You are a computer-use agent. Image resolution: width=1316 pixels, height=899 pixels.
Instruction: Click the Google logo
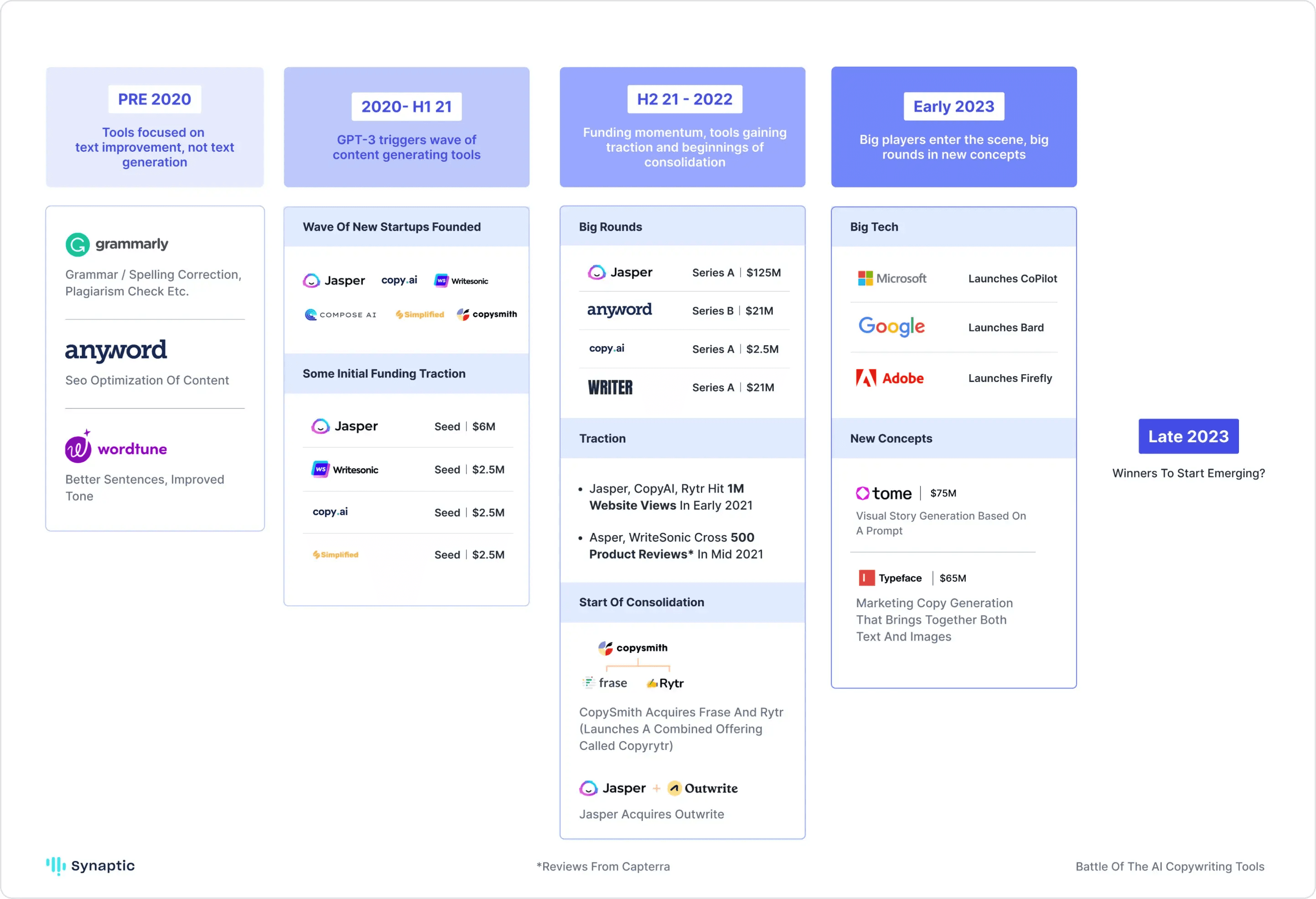coord(891,327)
